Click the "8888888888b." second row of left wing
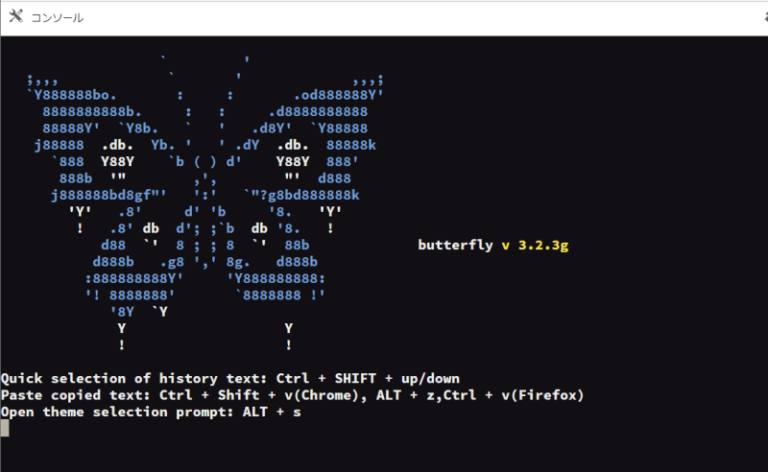 click(x=93, y=111)
